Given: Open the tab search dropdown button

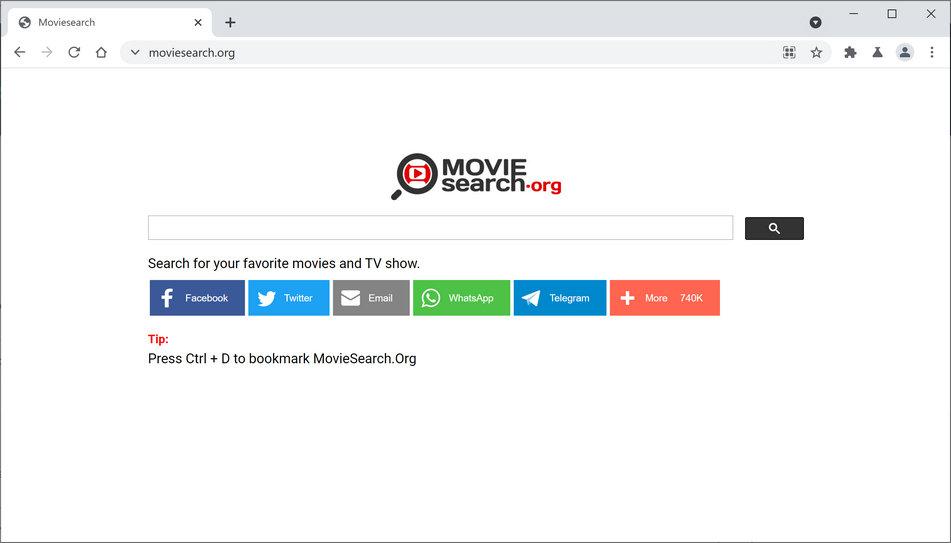Looking at the screenshot, I should pos(816,22).
